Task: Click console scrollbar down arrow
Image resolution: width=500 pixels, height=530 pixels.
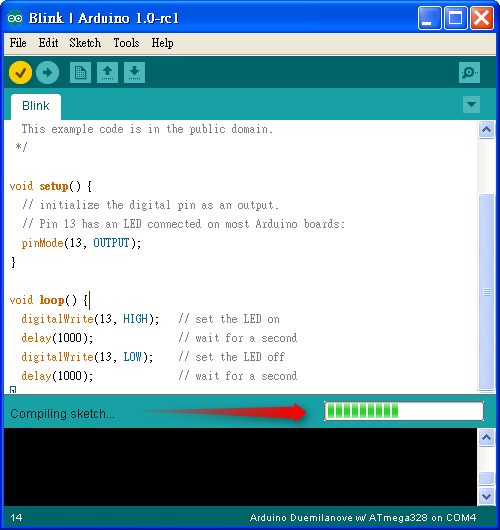Action: 486,497
